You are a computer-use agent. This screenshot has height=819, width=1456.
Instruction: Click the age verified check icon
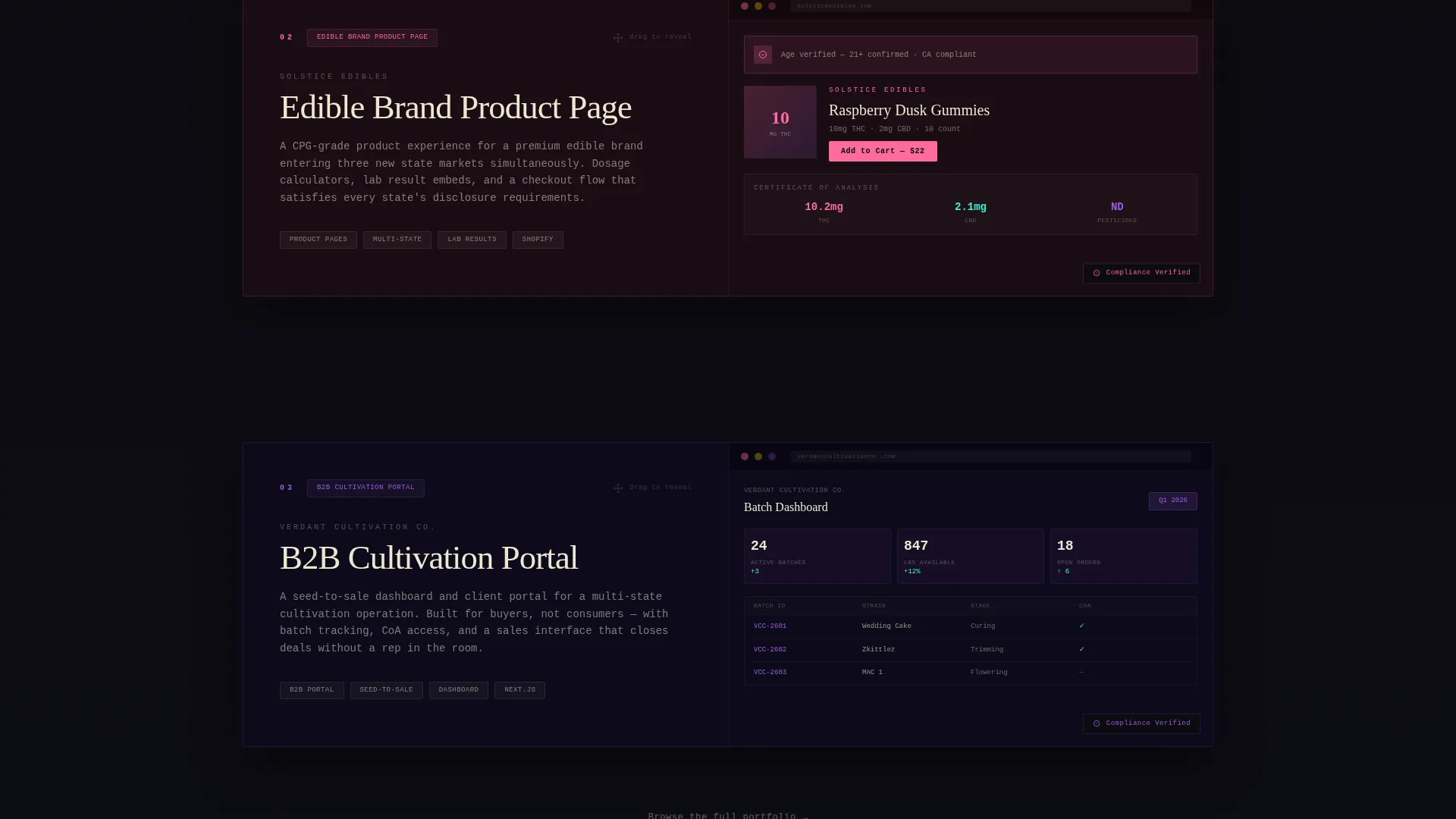pos(763,55)
